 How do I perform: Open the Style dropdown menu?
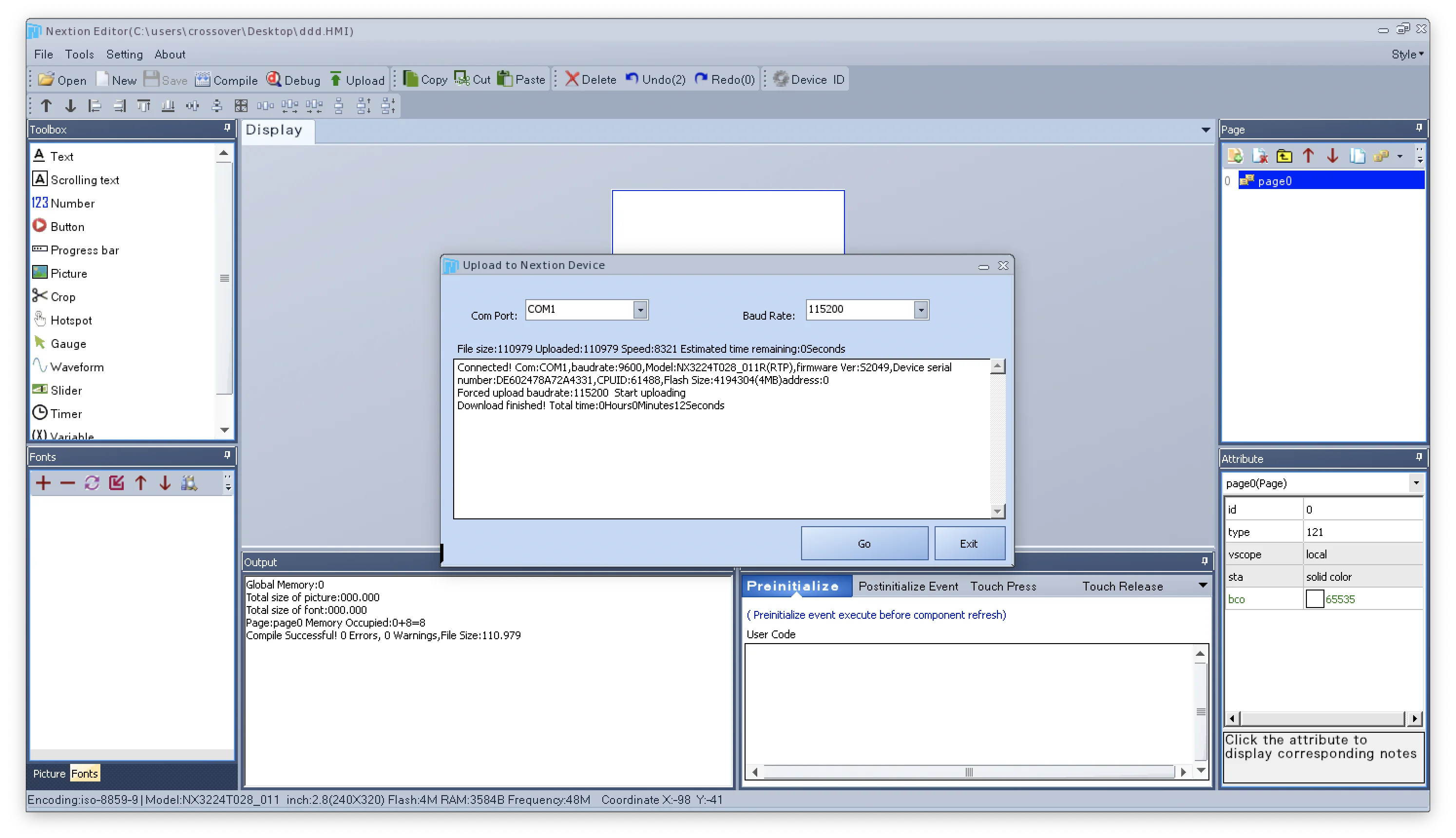point(1407,54)
